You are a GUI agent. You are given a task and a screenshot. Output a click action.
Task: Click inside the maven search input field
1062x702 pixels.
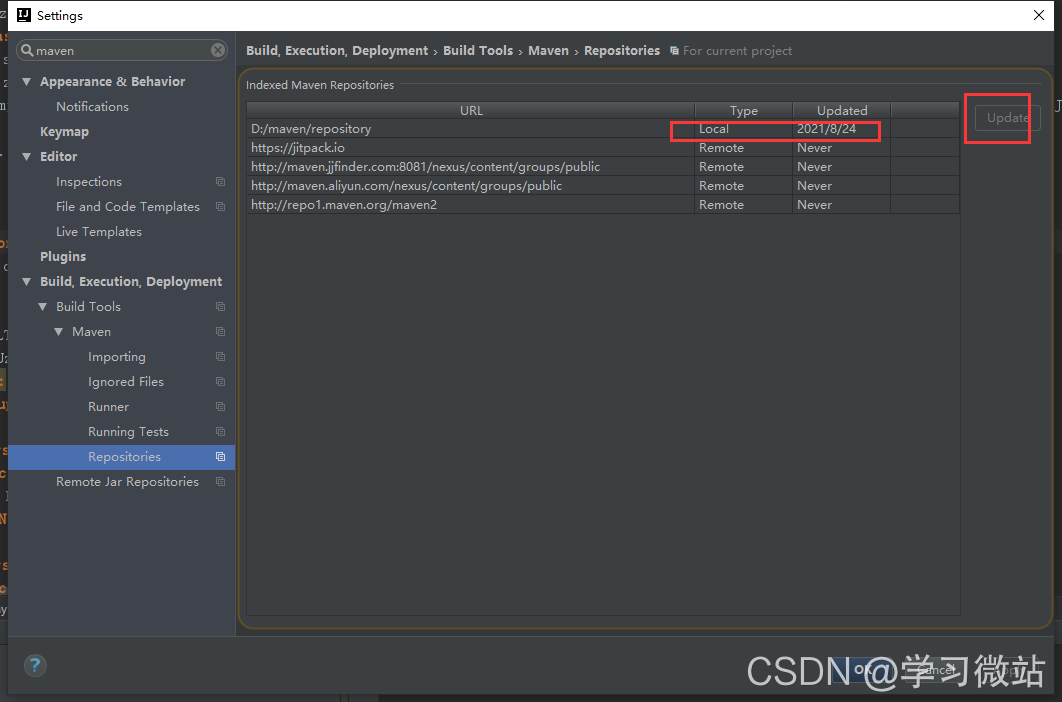coord(122,50)
